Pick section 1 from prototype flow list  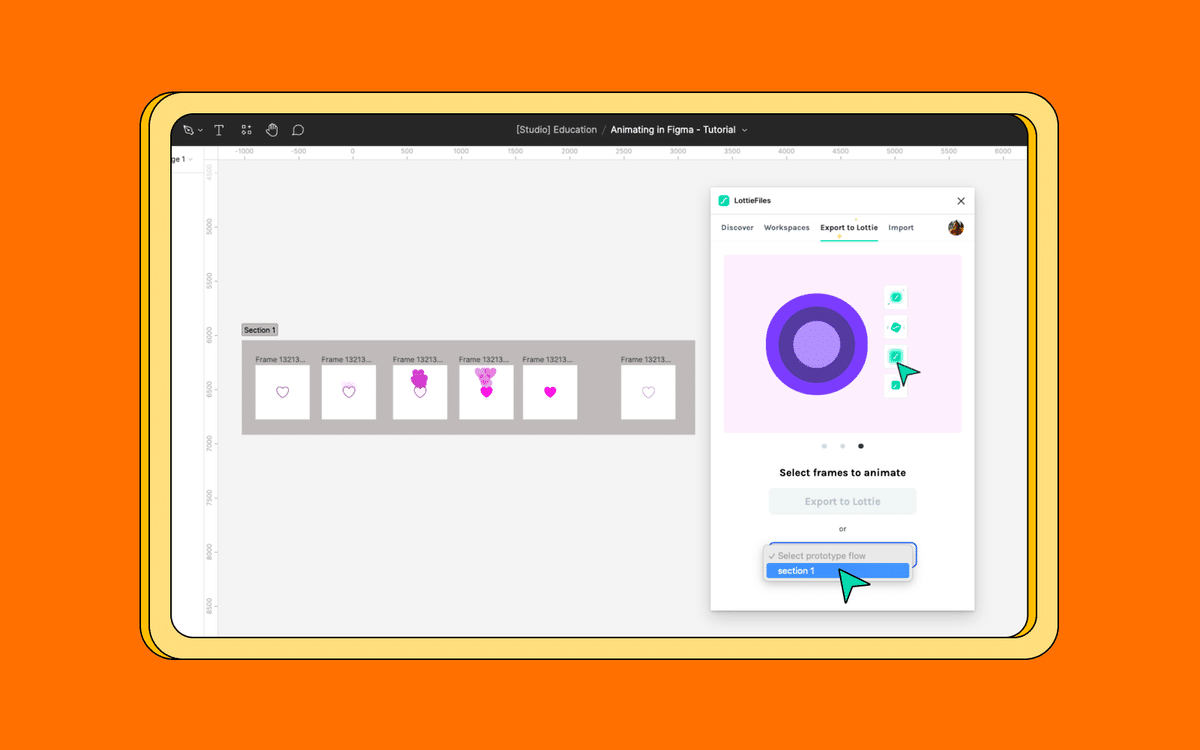(838, 571)
